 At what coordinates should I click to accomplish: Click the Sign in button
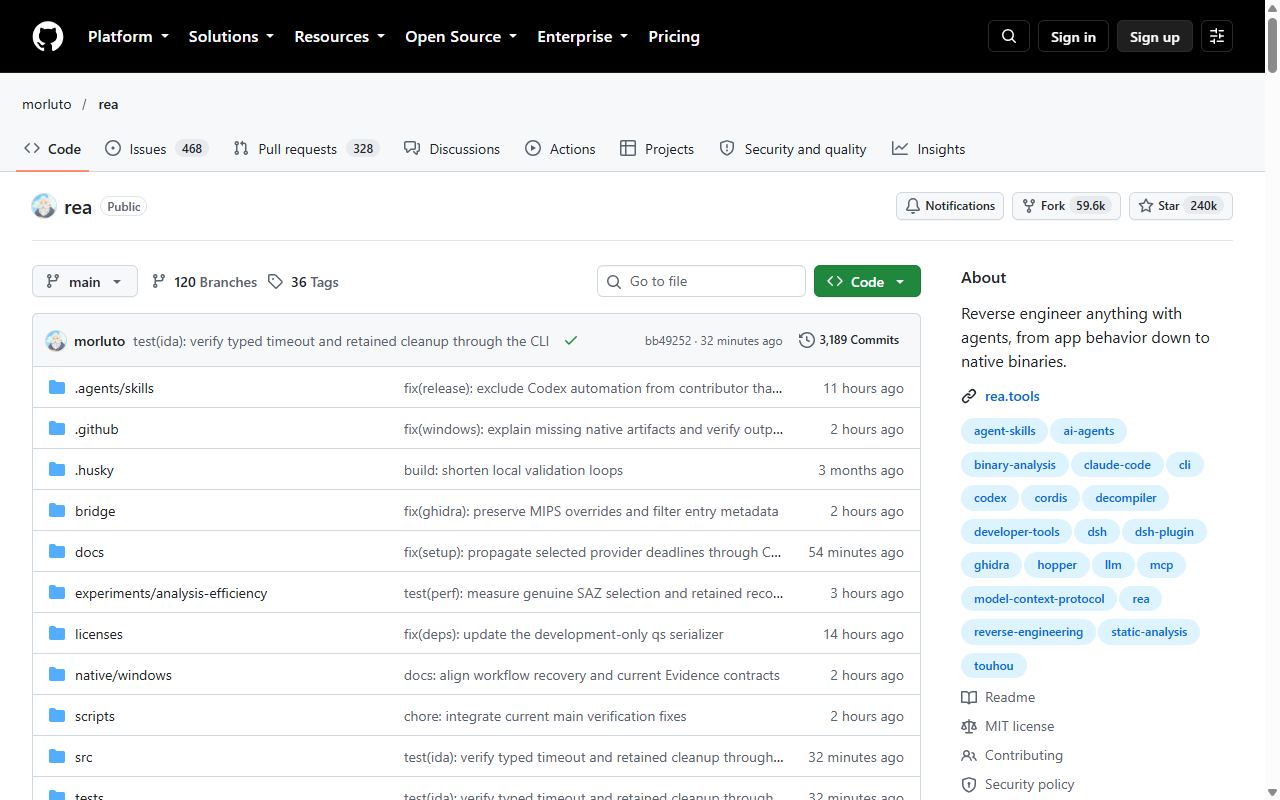tap(1073, 37)
